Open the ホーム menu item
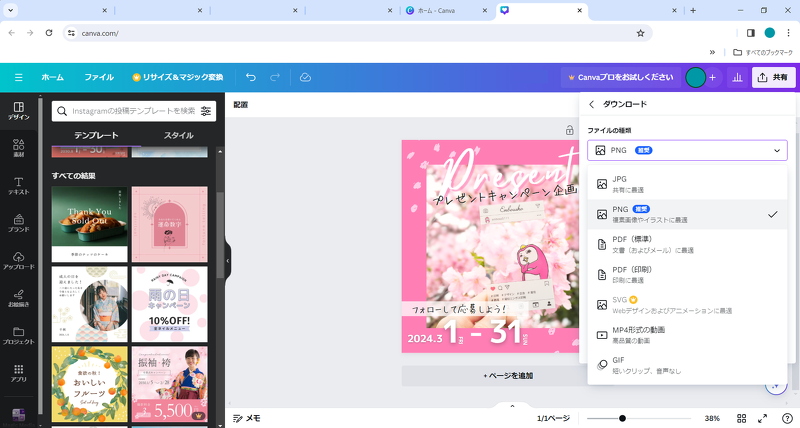 click(53, 78)
